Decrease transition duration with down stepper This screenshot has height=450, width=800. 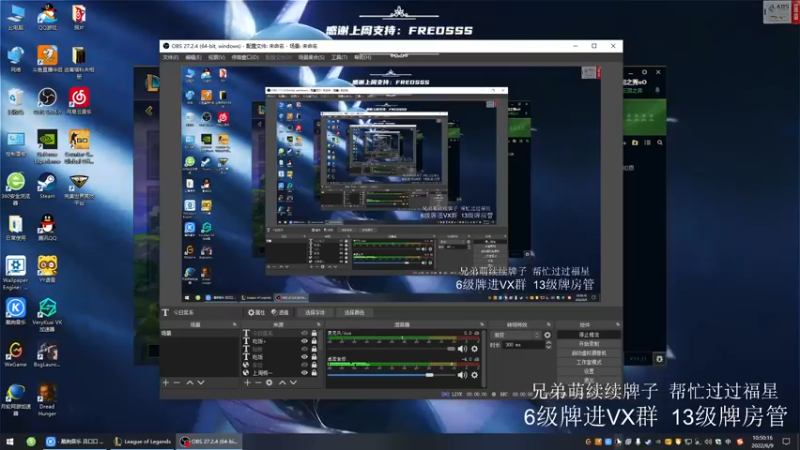(548, 347)
